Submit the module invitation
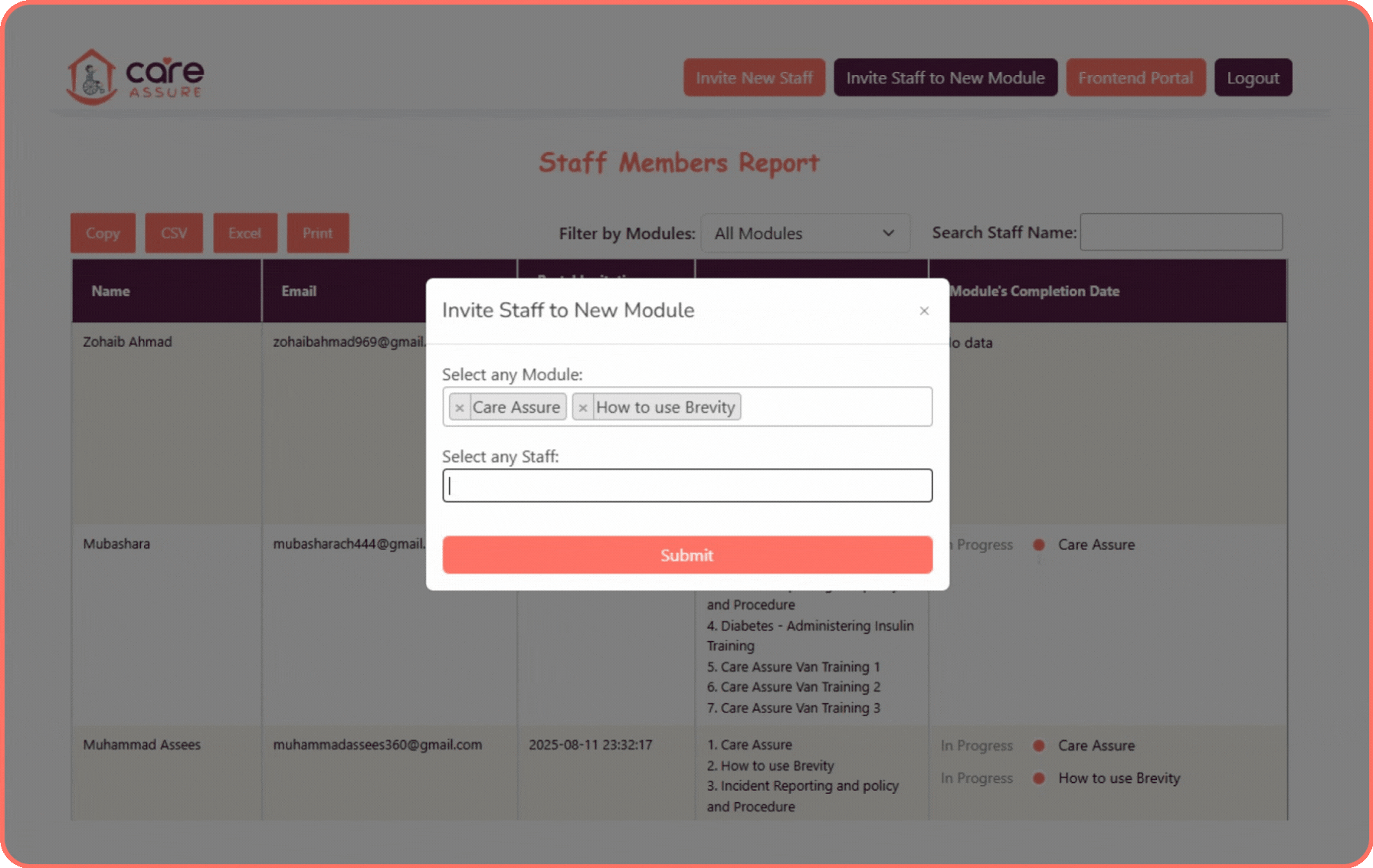This screenshot has height=868, width=1373. [x=686, y=555]
